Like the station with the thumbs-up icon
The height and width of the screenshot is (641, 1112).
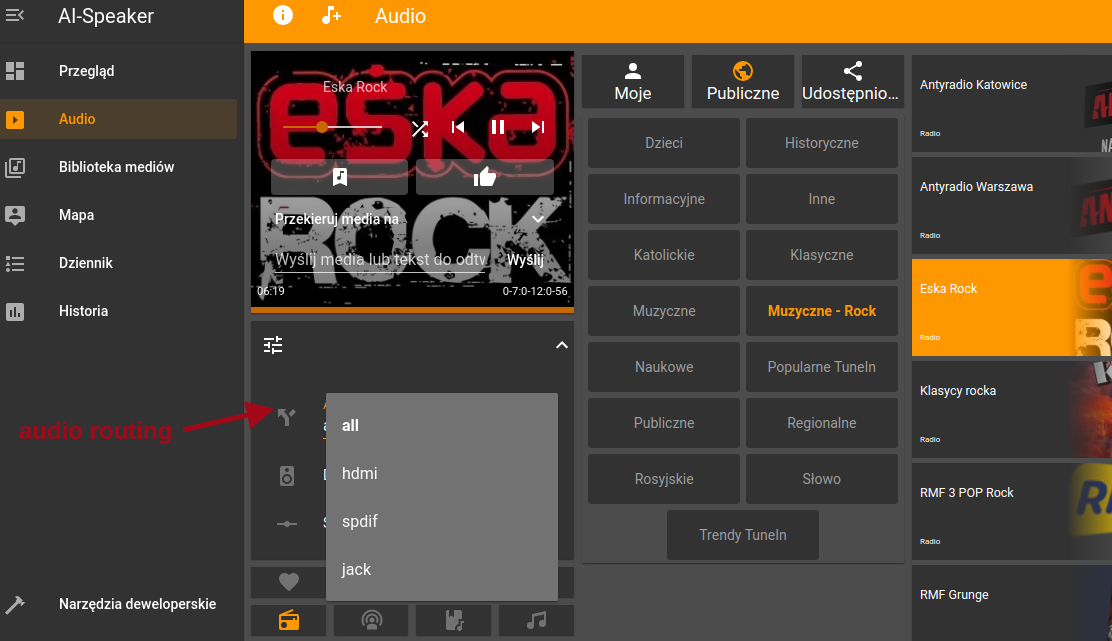485,177
